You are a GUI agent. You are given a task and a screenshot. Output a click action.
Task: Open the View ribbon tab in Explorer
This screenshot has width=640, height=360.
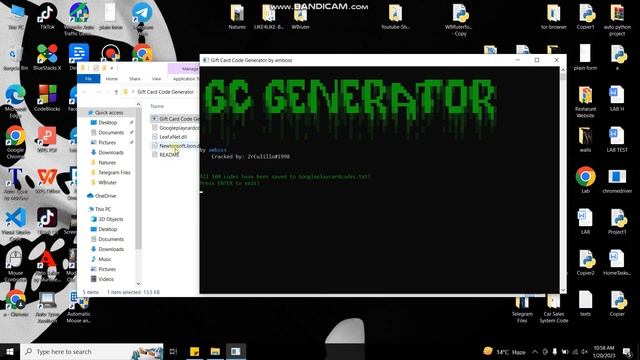coord(156,78)
